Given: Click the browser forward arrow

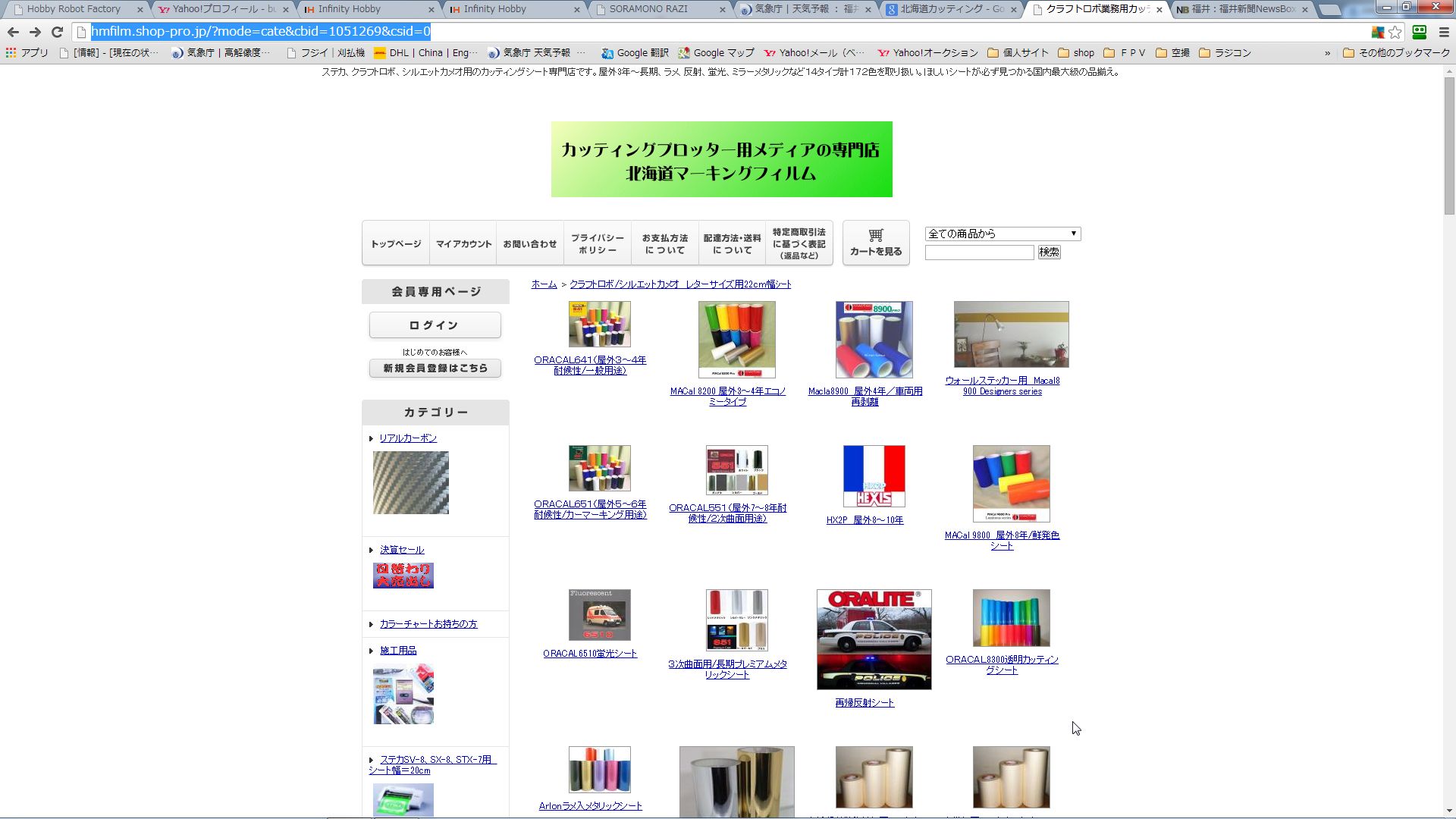Looking at the screenshot, I should [35, 32].
